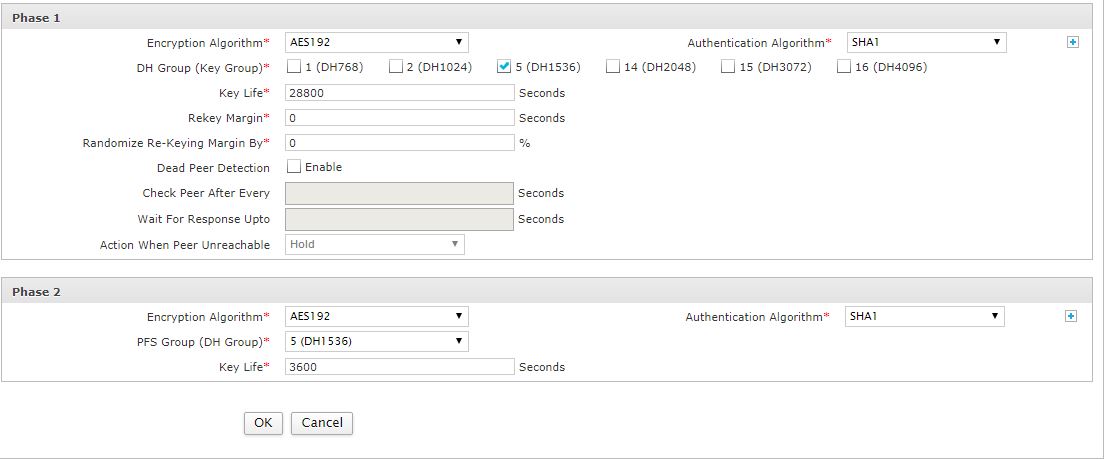
Task: Open Phase 2 Encryption Algorithm dropdown
Action: coord(376,316)
